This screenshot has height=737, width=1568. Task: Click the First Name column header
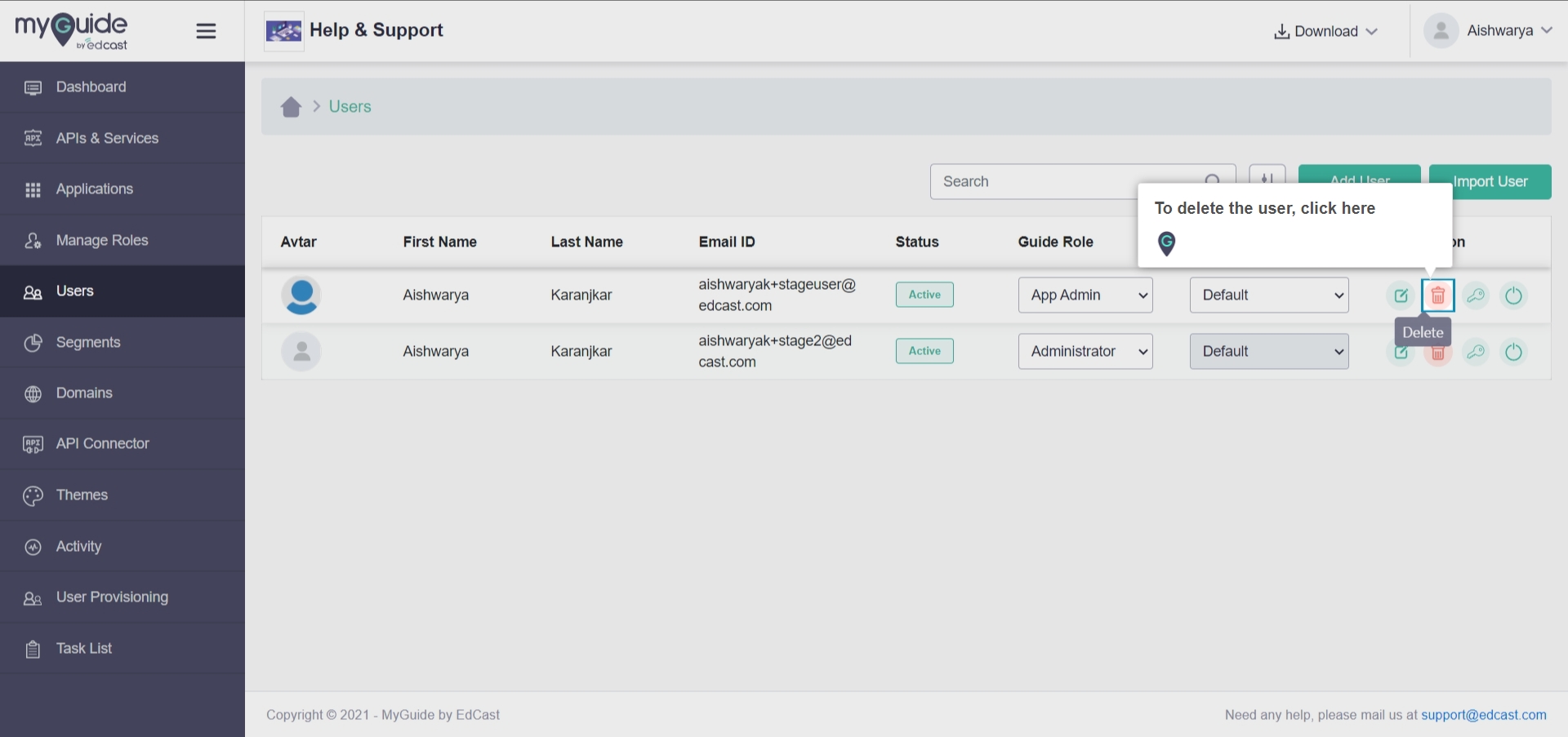(x=439, y=242)
